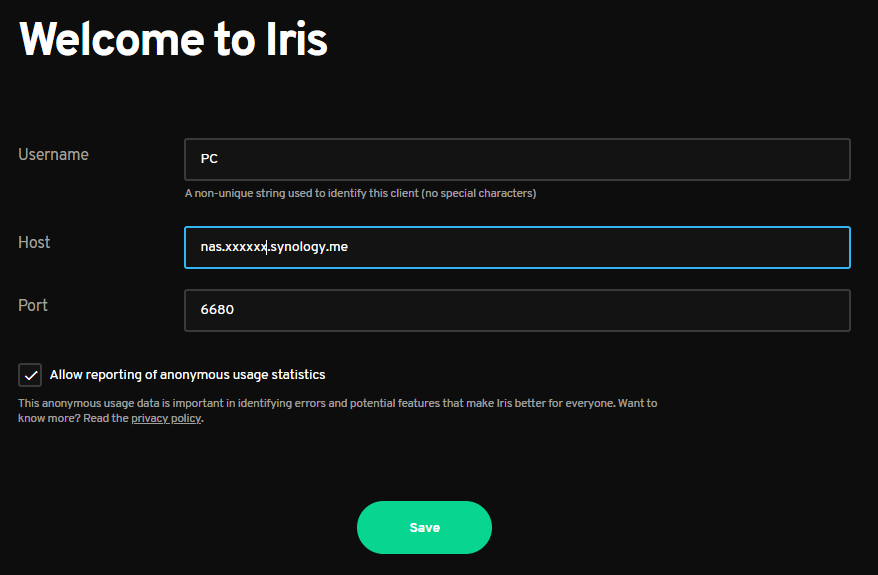Place cursor on '6680' port value

(217, 310)
